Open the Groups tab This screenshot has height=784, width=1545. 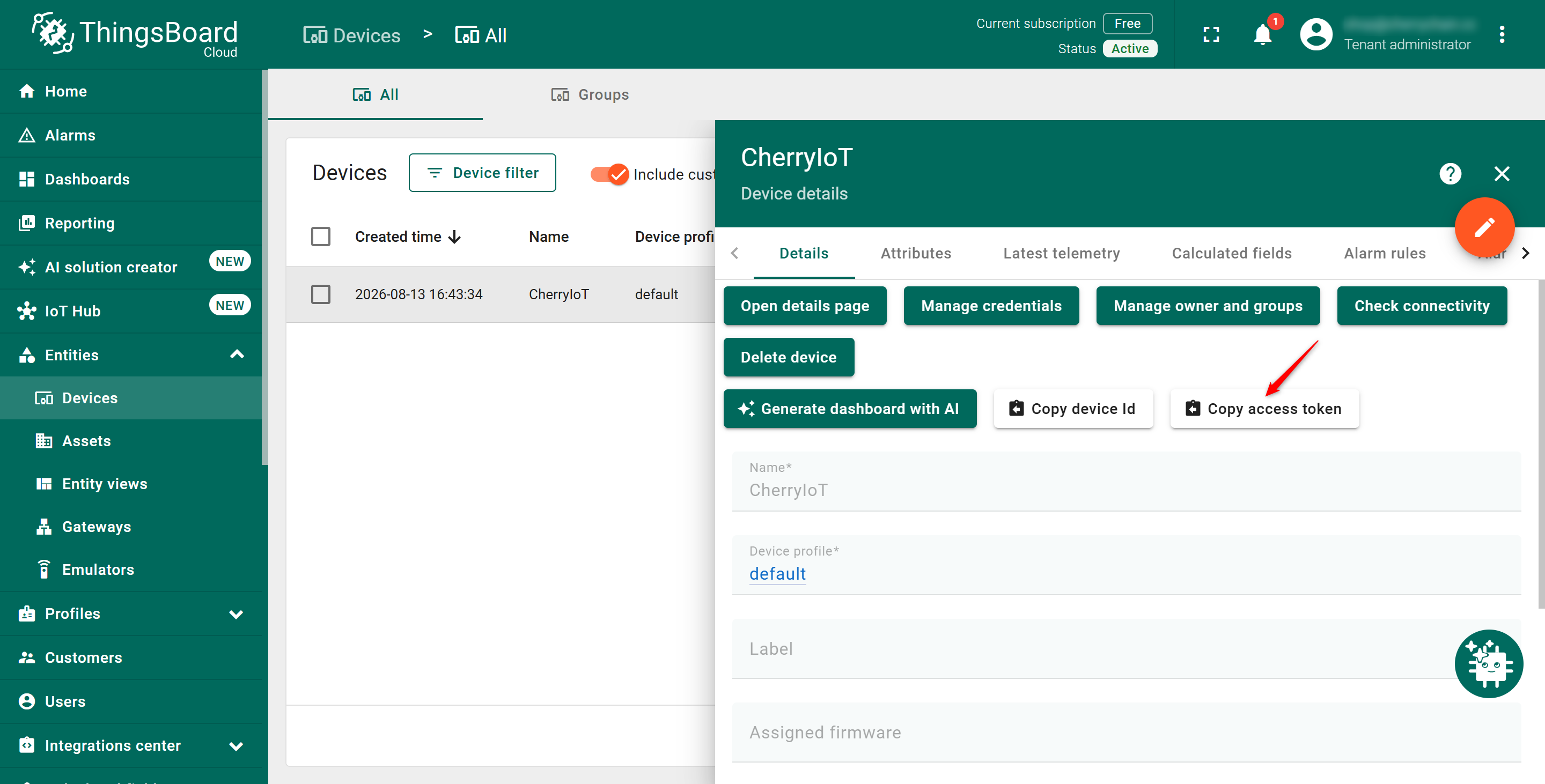(590, 95)
